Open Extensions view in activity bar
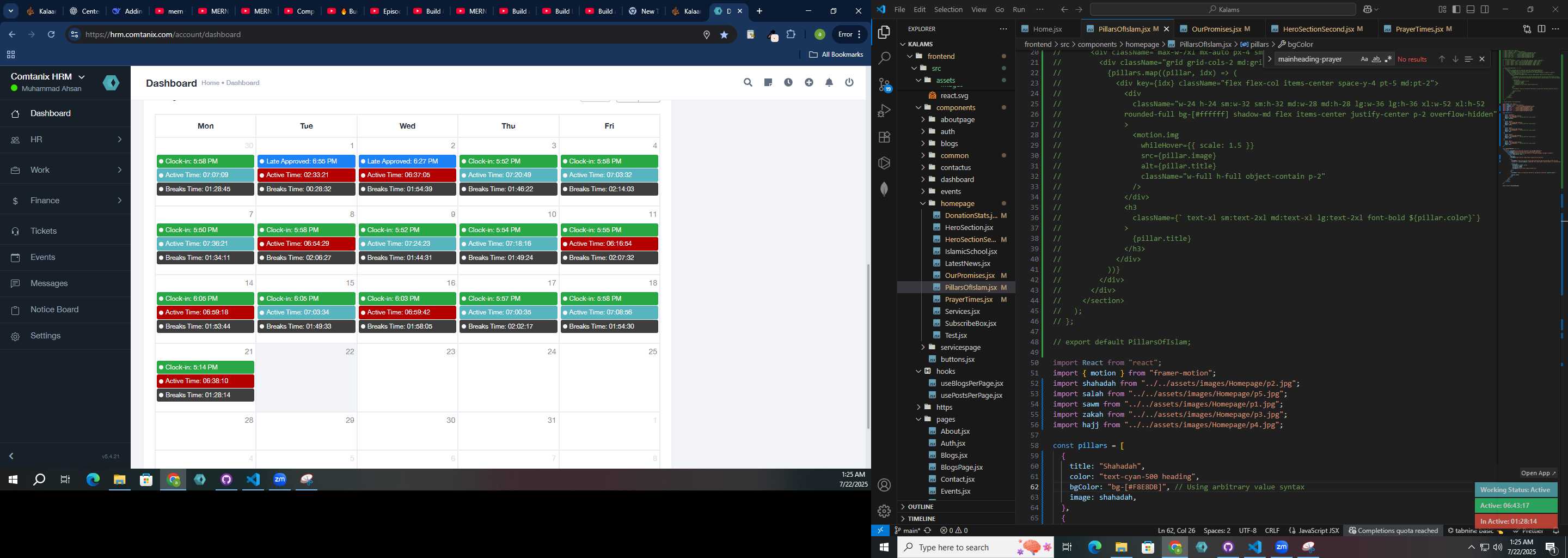Image resolution: width=1568 pixels, height=558 pixels. 884,137
